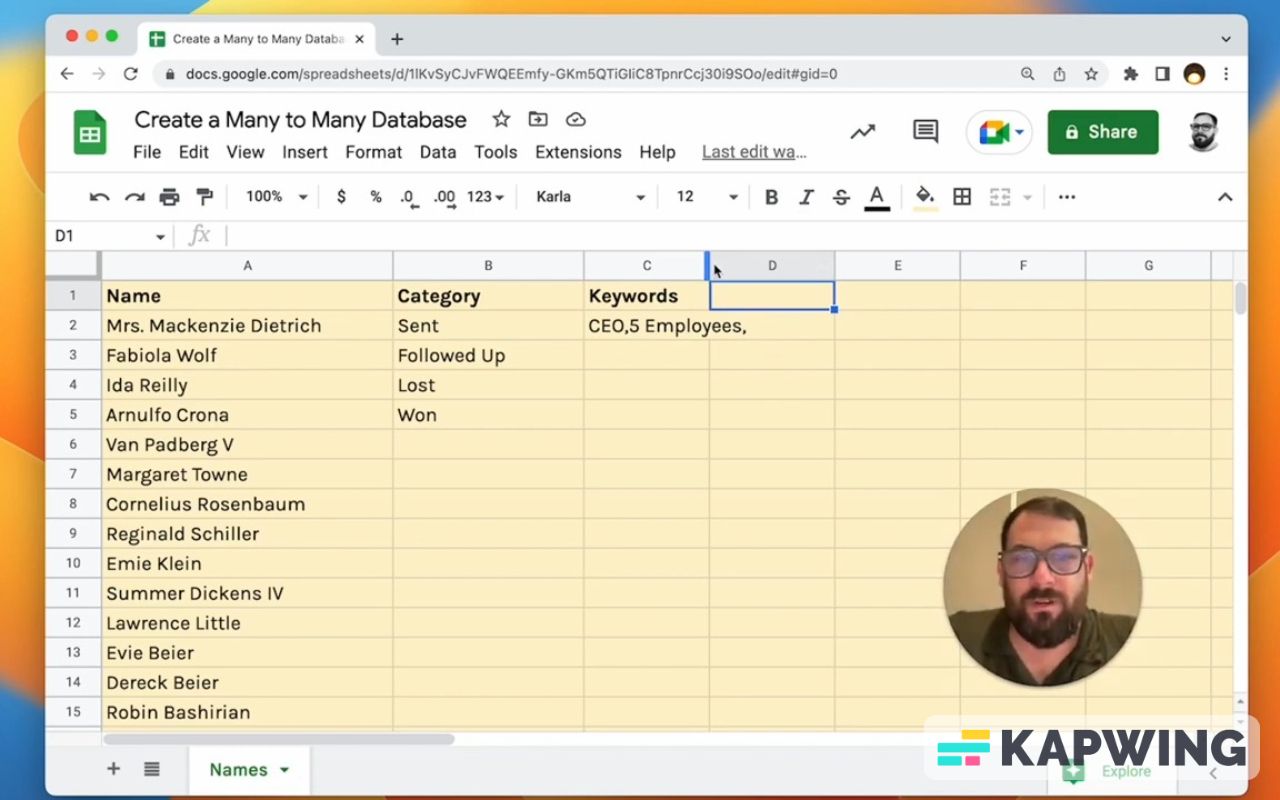This screenshot has height=800, width=1280.
Task: Open the zoom 100% dropdown
Action: pos(277,197)
